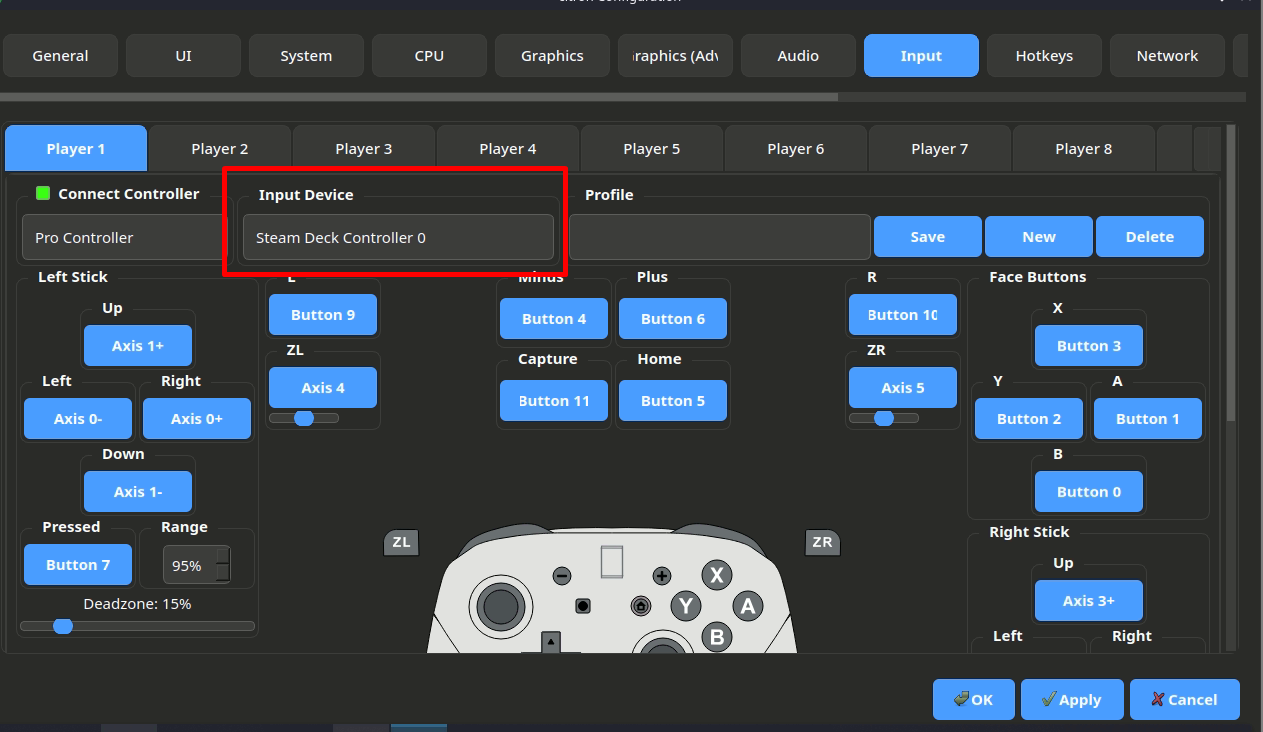Open the Hotkeys configuration tab

coord(1043,56)
